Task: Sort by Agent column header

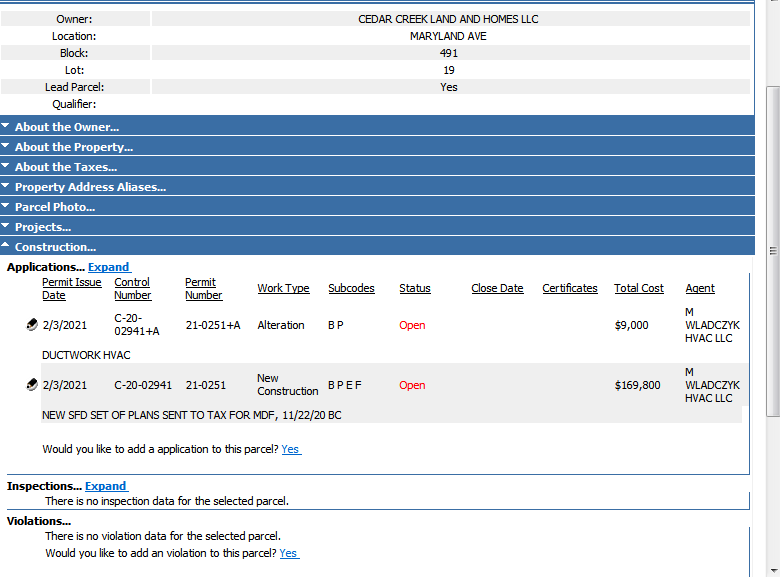Action: 700,288
